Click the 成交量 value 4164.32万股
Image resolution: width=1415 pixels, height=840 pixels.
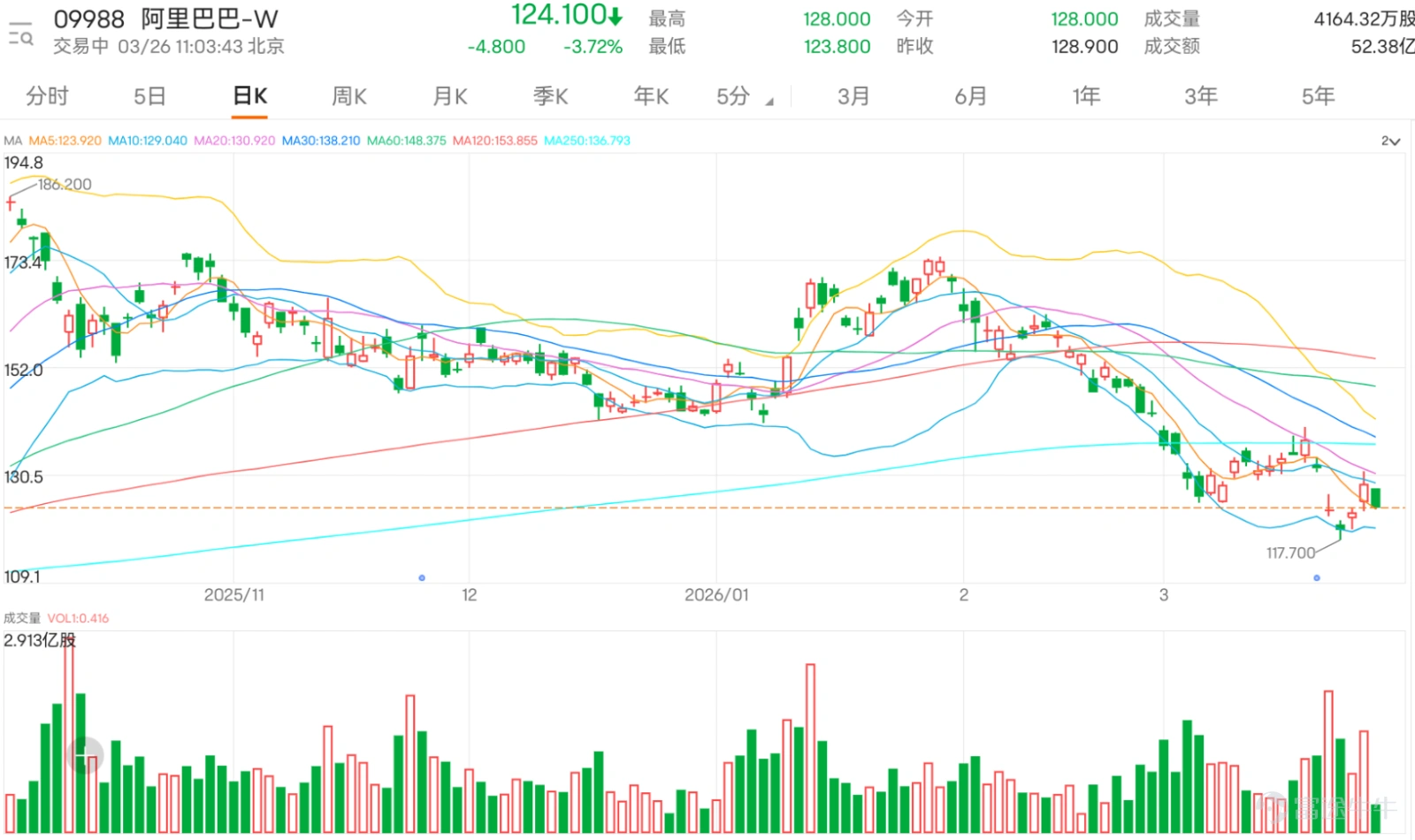[x=1364, y=19]
